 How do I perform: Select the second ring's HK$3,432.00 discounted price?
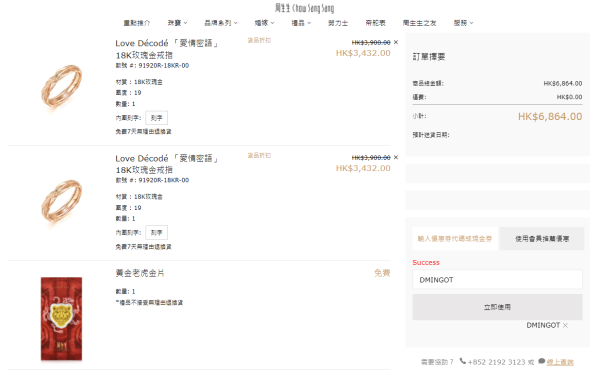tap(363, 168)
